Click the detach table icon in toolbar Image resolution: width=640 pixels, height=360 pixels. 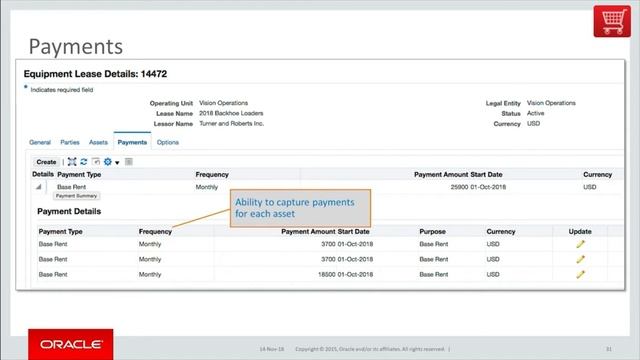pos(72,162)
